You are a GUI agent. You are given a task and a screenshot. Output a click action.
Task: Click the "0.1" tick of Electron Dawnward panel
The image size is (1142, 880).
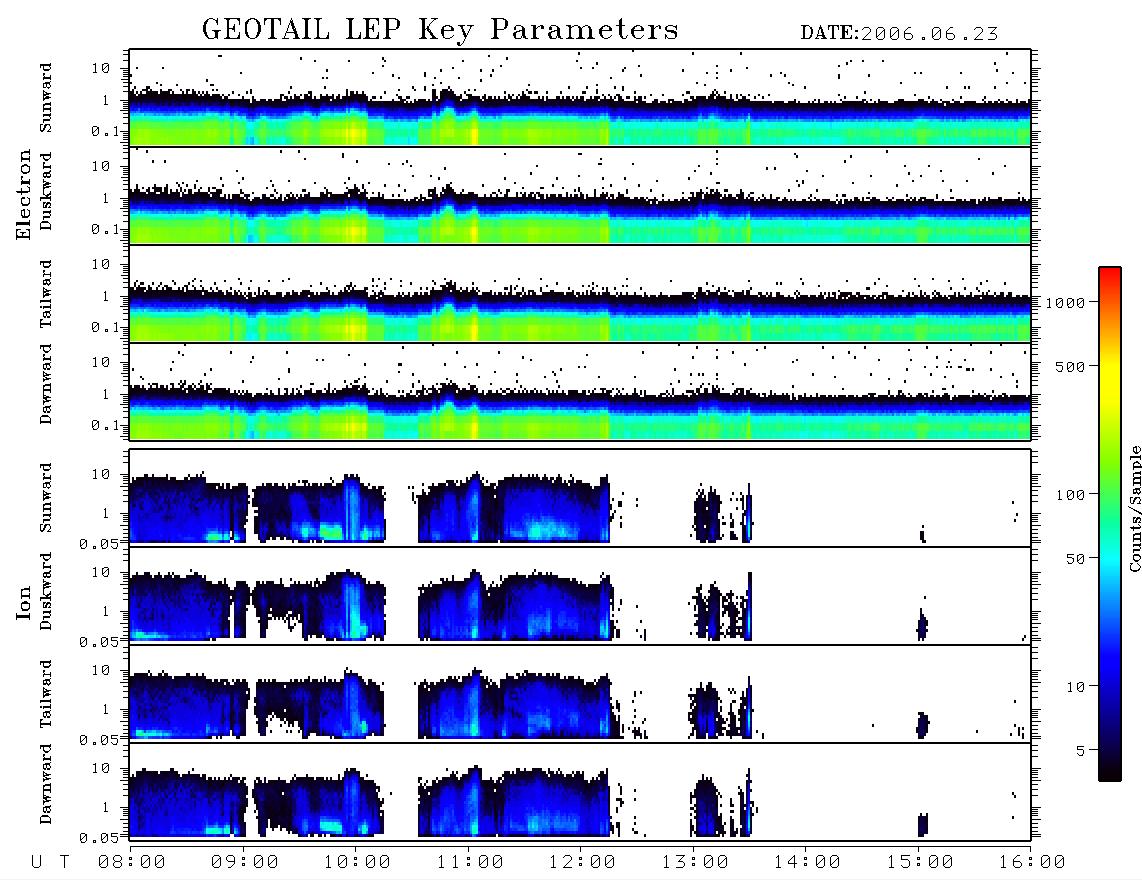[x=106, y=425]
